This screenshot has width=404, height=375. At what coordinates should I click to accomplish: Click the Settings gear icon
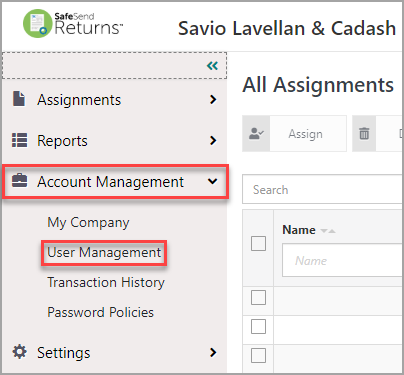tap(20, 352)
